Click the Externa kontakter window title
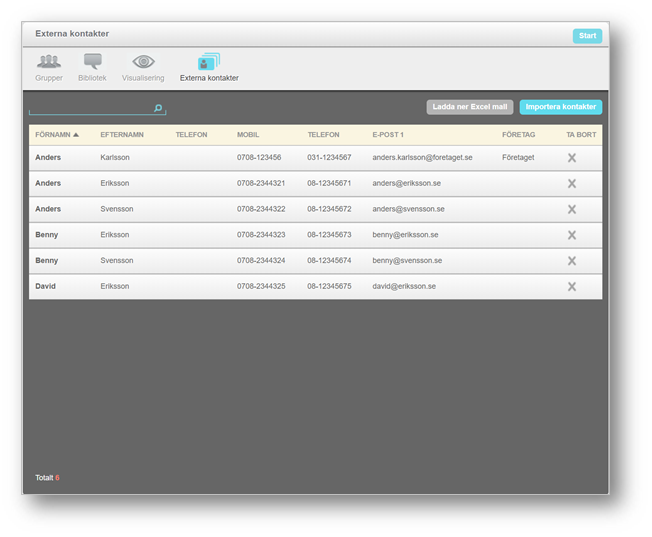Screen dimensions: 652x537 (x=72, y=34)
